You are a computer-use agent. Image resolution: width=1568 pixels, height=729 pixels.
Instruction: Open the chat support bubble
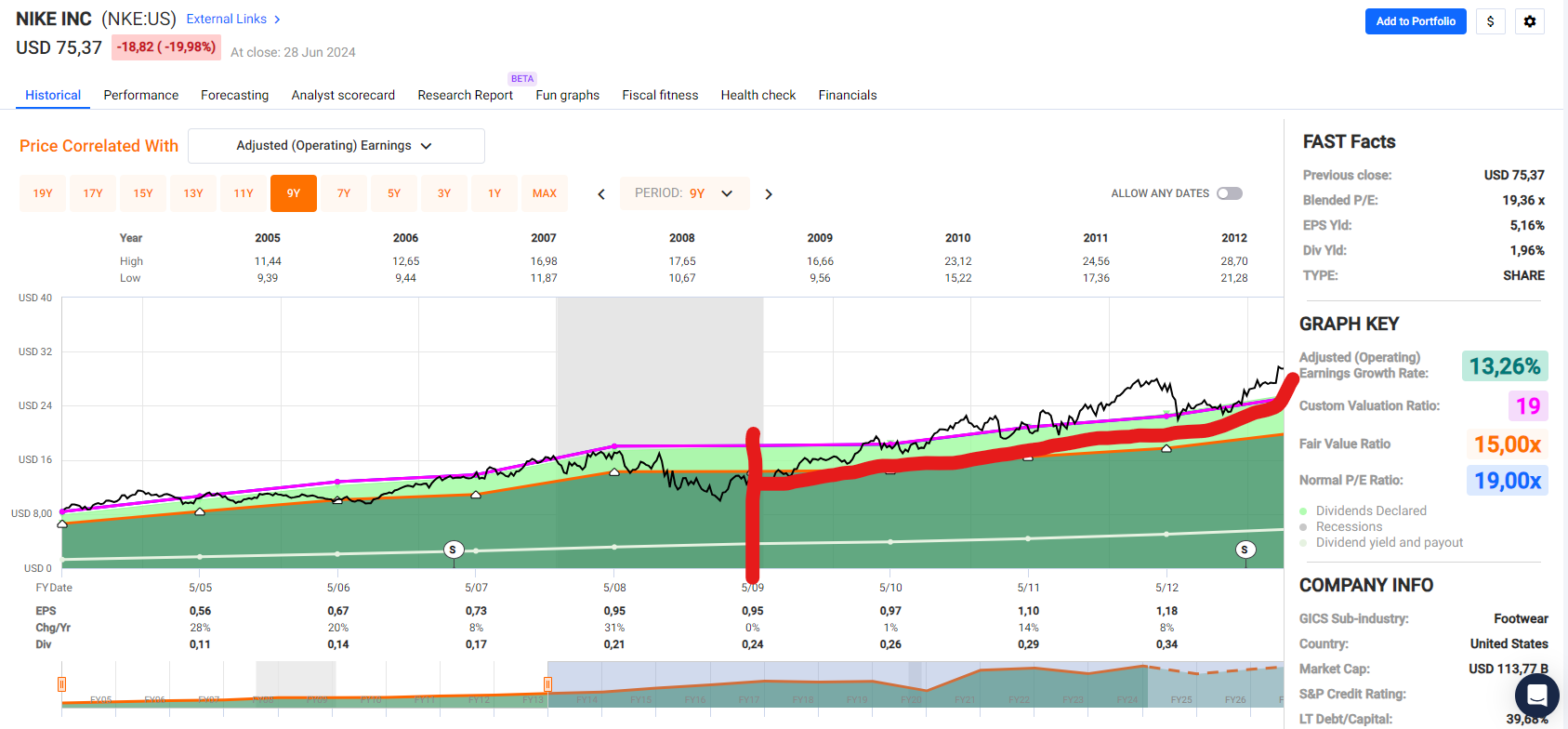pos(1537,695)
